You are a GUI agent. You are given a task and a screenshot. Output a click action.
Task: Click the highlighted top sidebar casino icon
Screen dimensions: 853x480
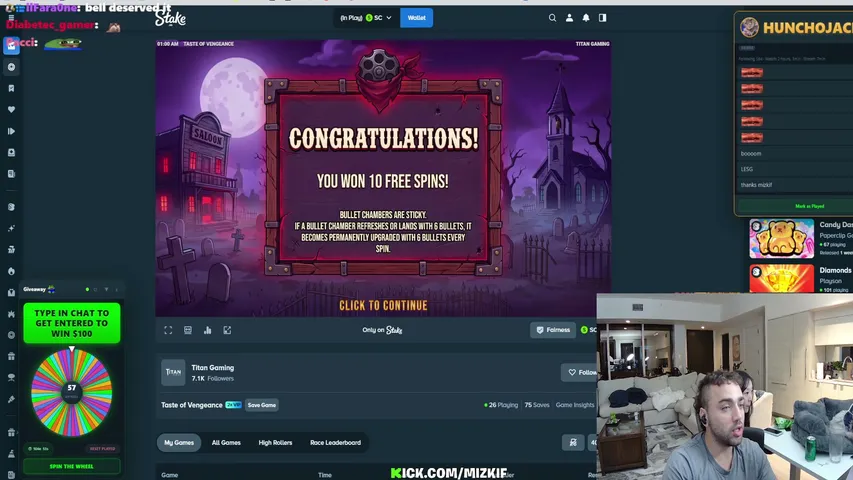point(11,46)
